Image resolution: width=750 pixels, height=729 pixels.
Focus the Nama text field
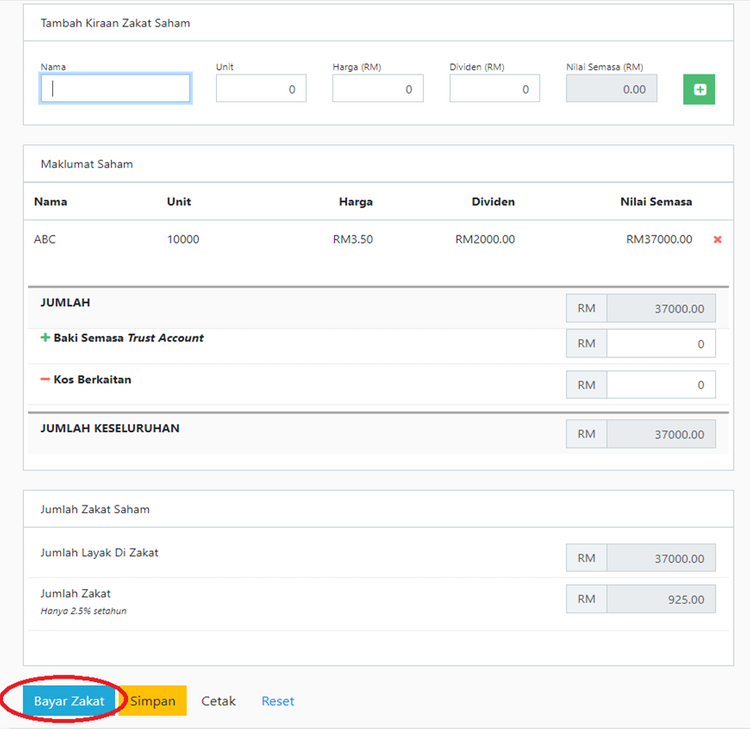tap(115, 89)
